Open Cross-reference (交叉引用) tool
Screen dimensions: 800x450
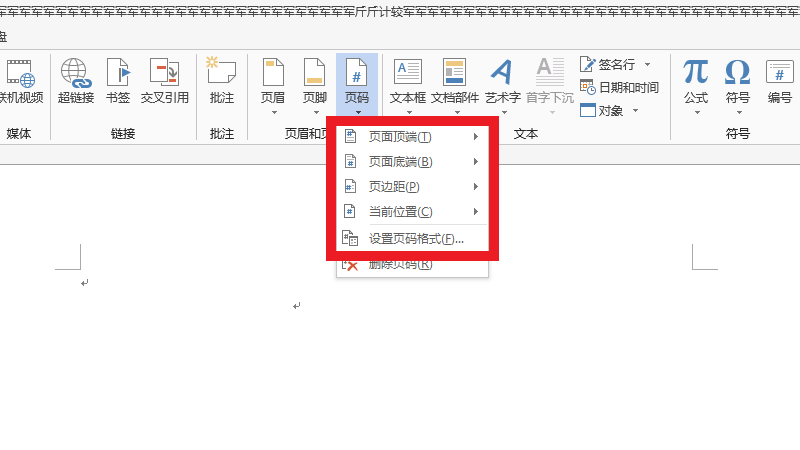[x=164, y=80]
